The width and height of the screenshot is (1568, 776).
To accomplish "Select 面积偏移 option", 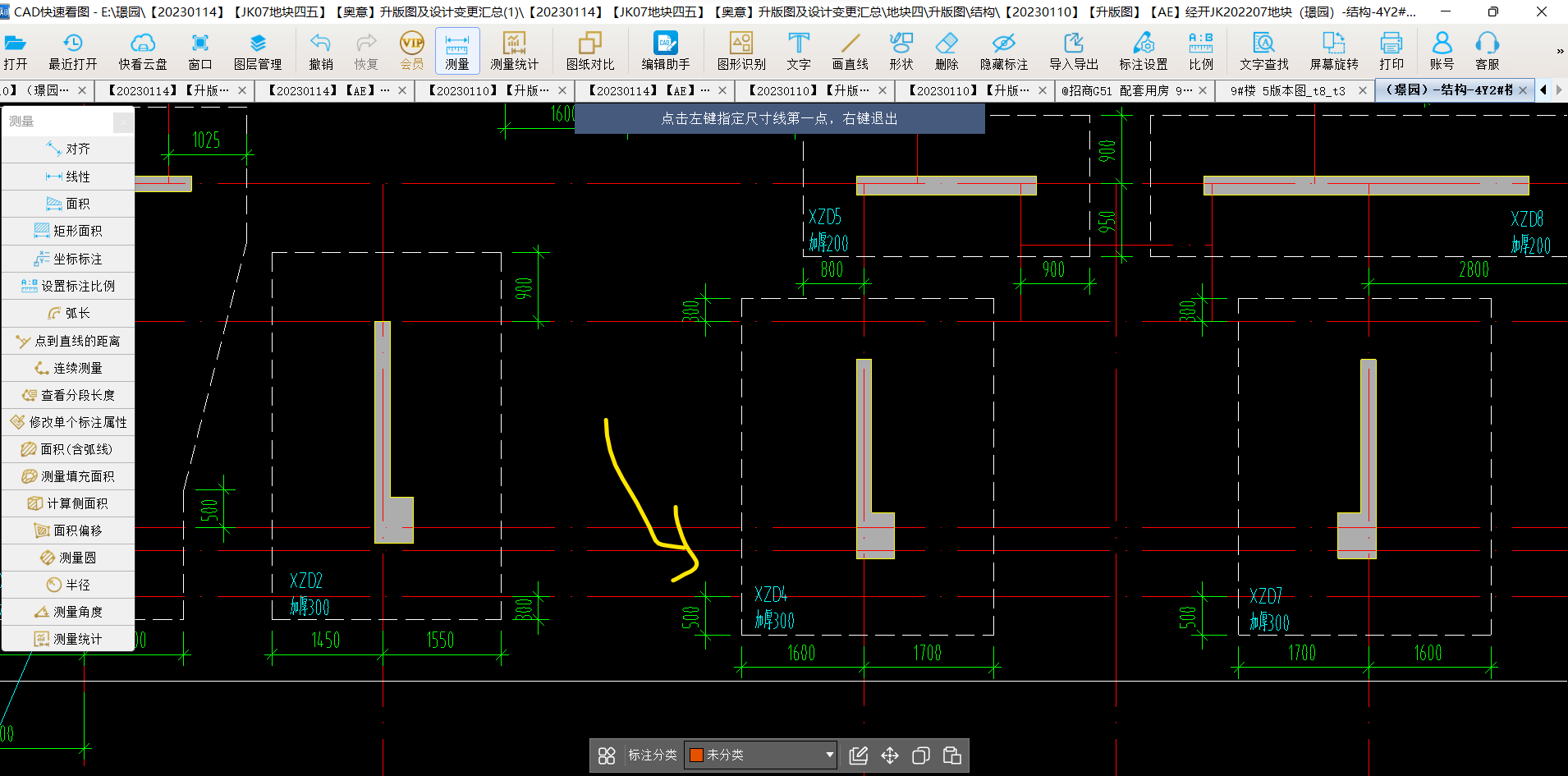I will [68, 530].
